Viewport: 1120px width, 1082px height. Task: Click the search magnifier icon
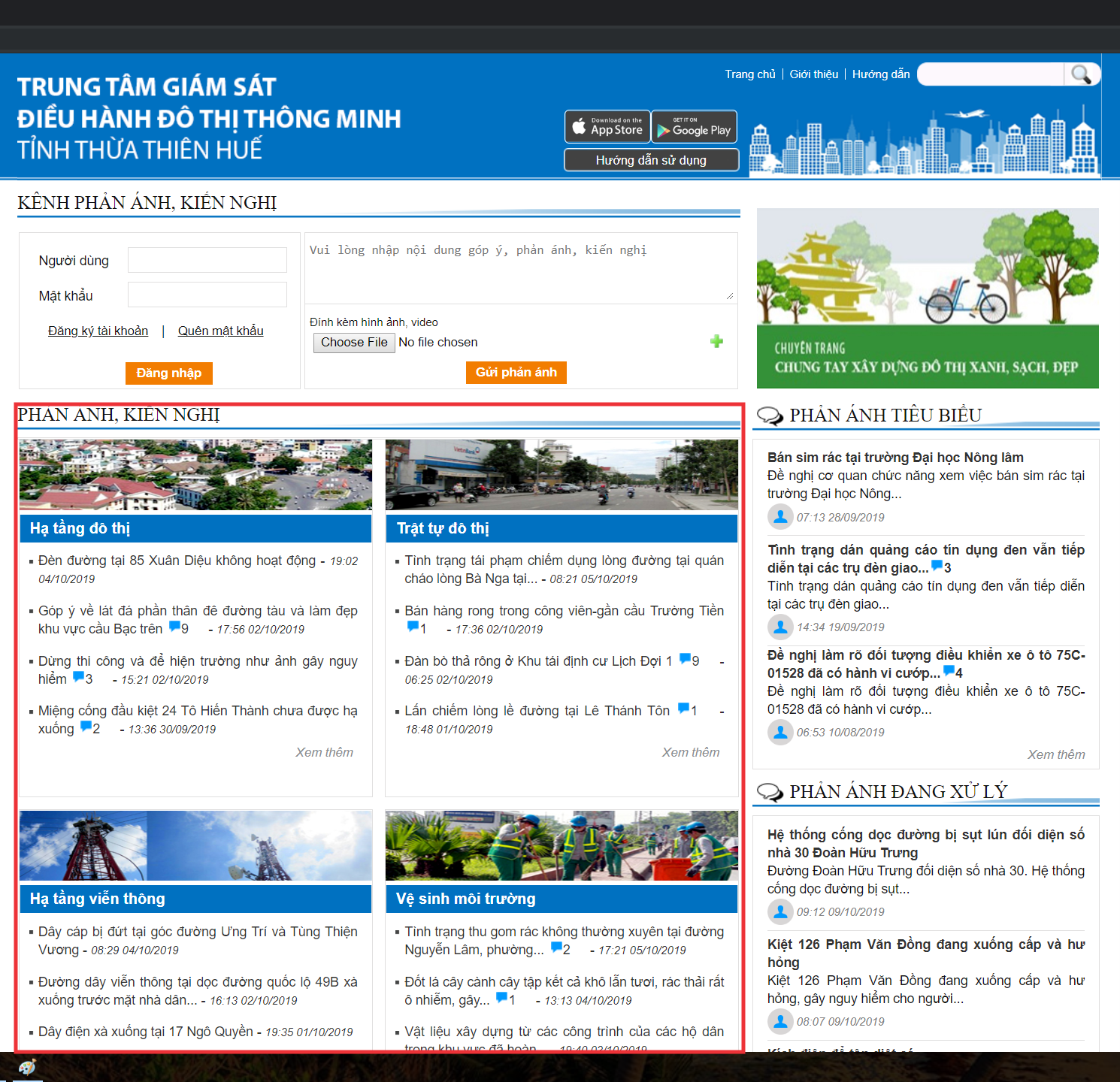(x=1082, y=74)
